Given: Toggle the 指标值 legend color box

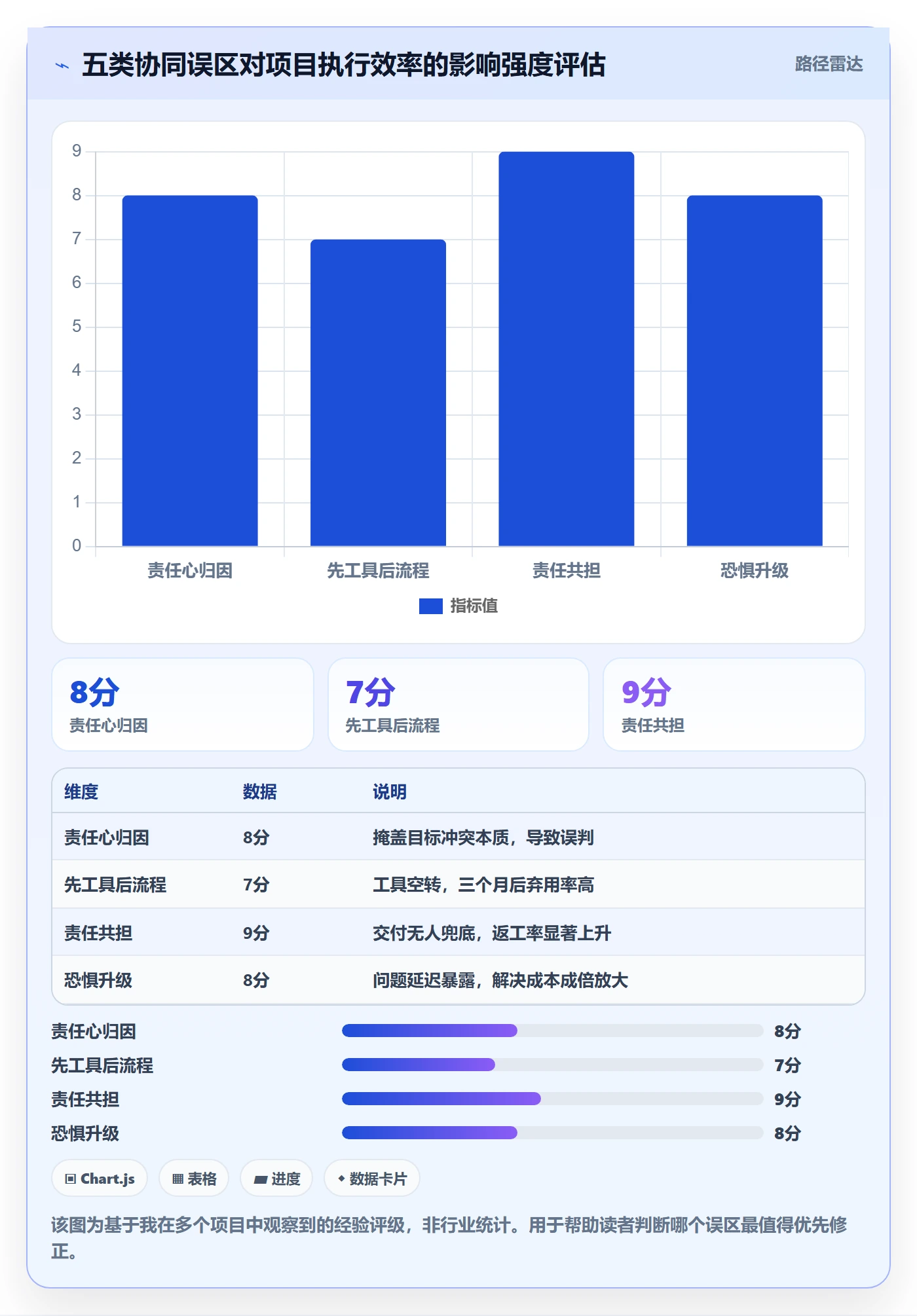Looking at the screenshot, I should 430,606.
